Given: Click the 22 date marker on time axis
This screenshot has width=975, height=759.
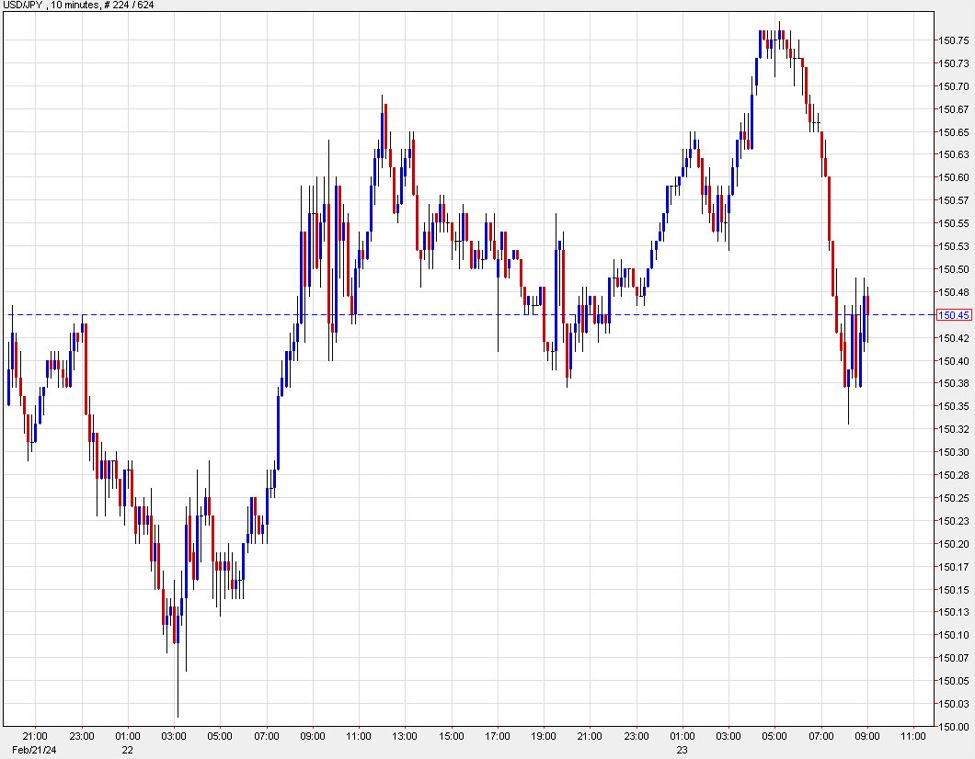Looking at the screenshot, I should click(127, 749).
